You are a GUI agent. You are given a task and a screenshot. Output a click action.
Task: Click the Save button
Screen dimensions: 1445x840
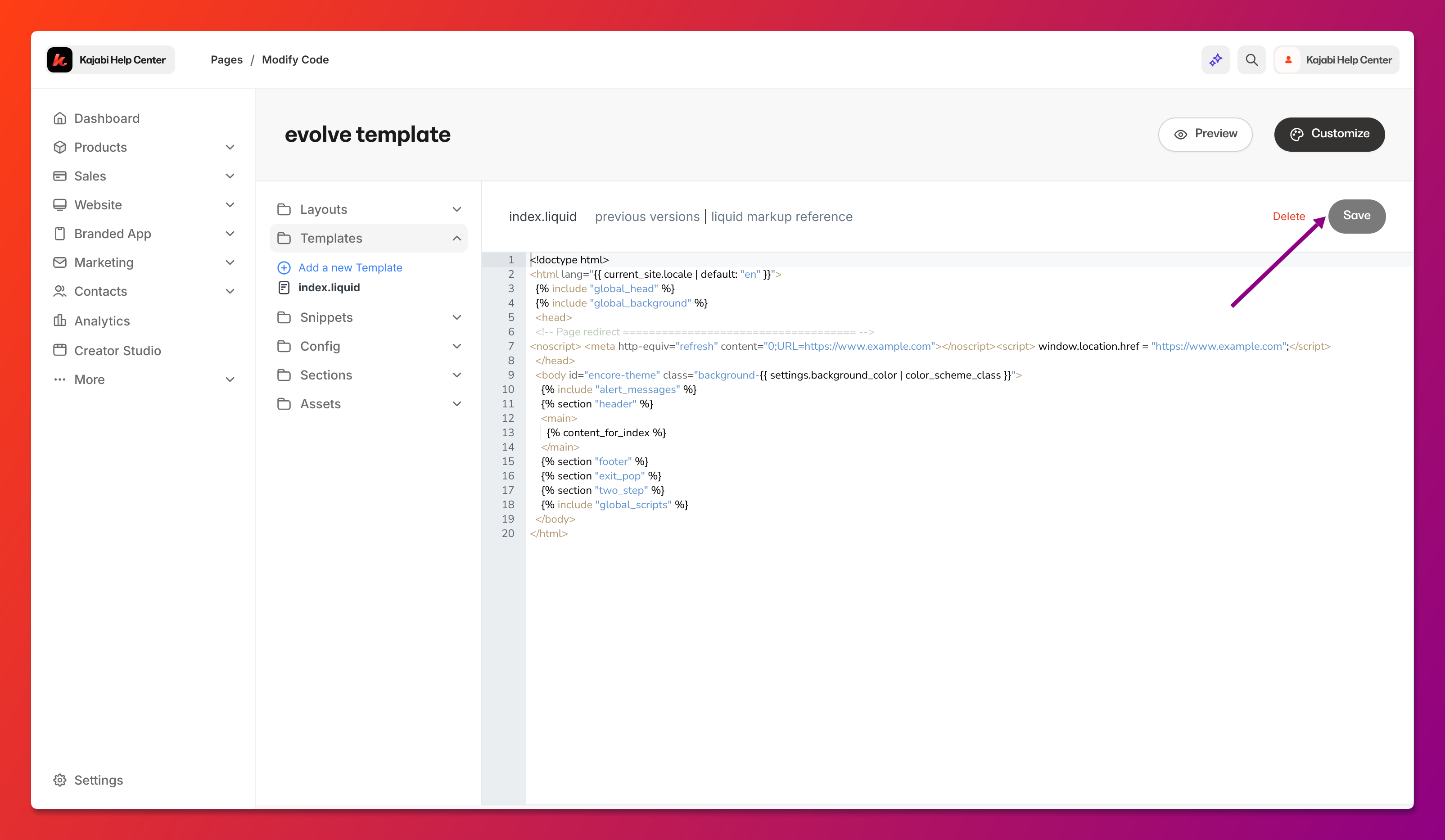coord(1357,216)
